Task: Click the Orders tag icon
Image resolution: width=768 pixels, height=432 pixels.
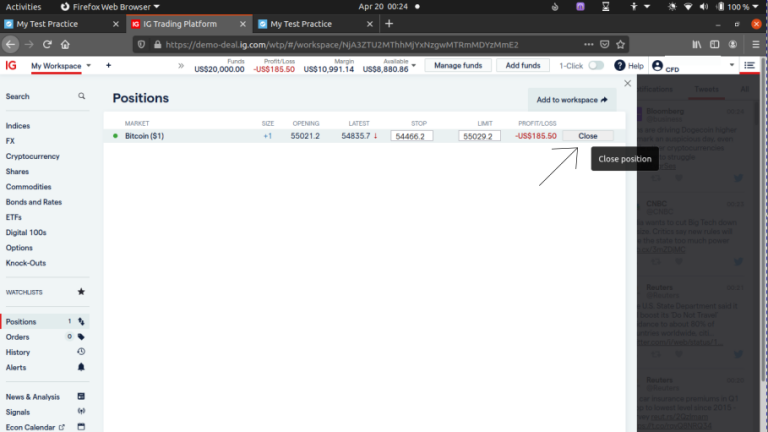Action: (81, 337)
